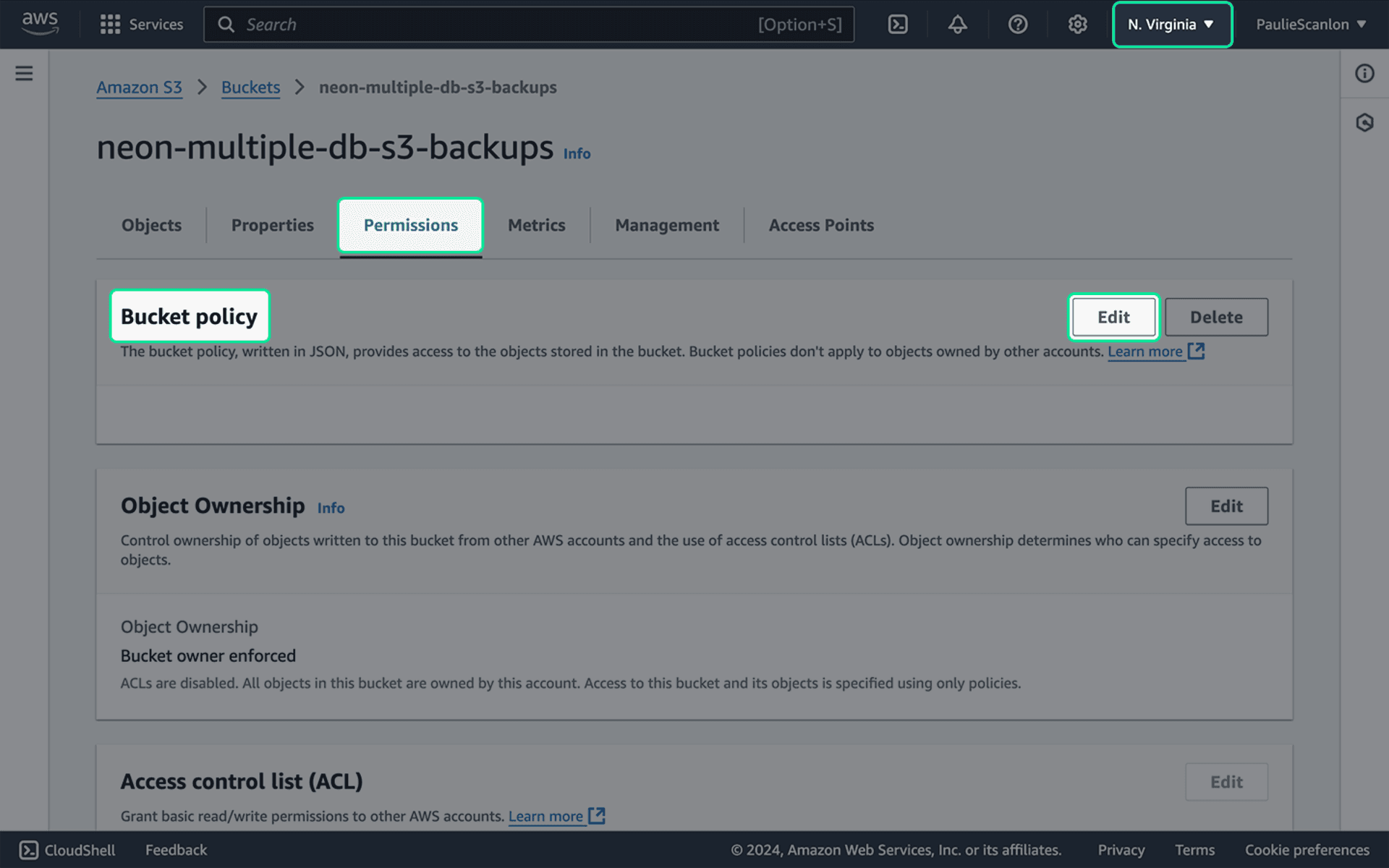This screenshot has width=1389, height=868.
Task: Open the Services grid menu
Action: pyautogui.click(x=142, y=24)
